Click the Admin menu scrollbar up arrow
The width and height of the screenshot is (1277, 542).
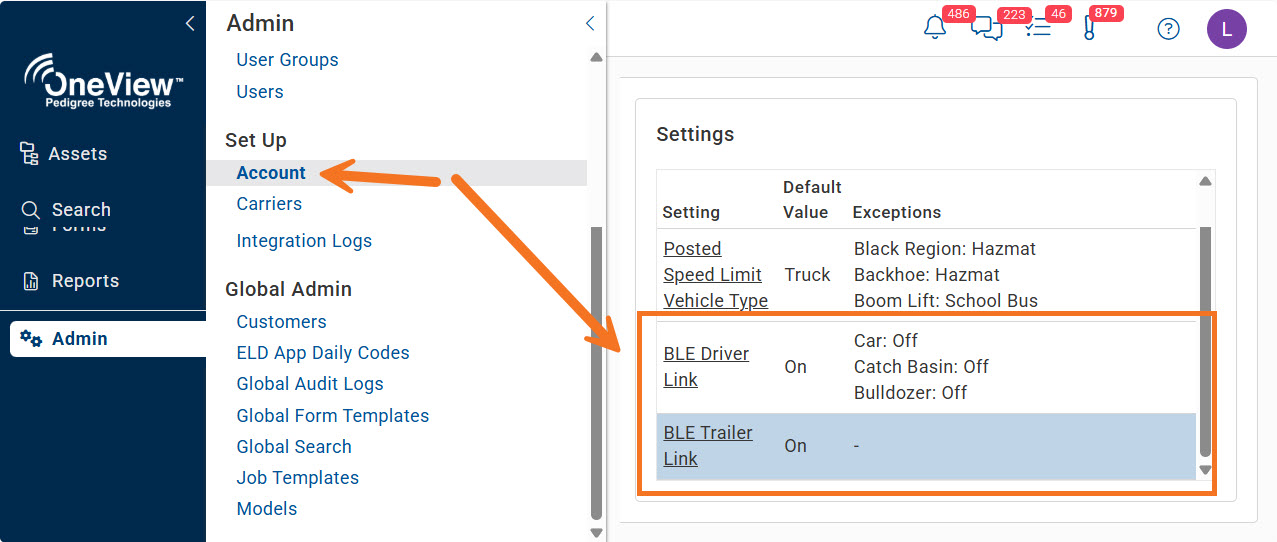597,57
